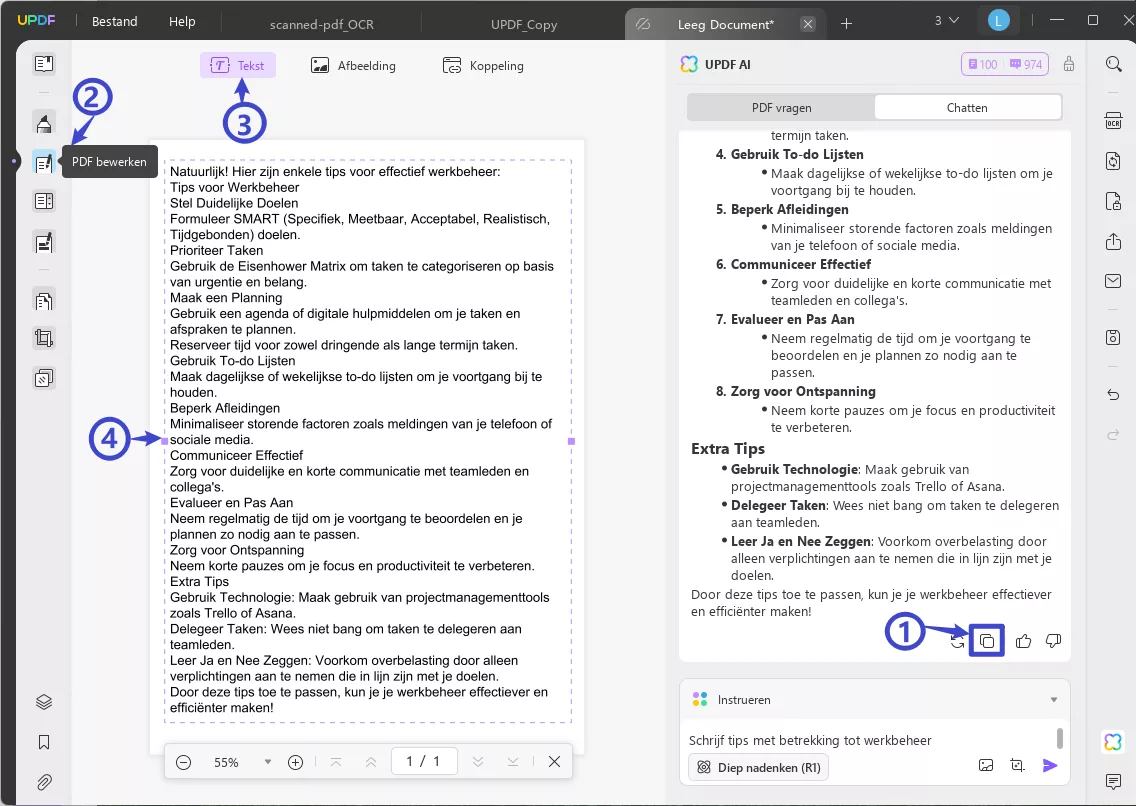1136x806 pixels.
Task: Click the page number field 1 / 1
Action: pos(424,761)
